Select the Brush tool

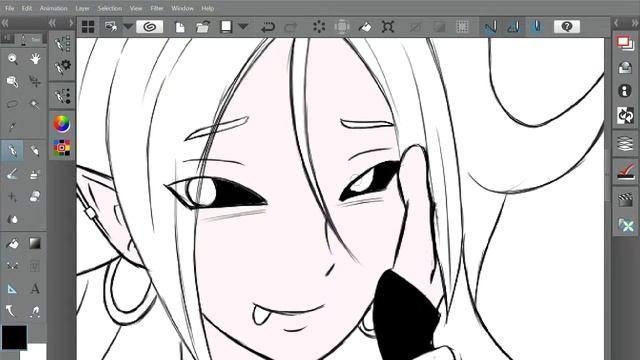[12, 174]
